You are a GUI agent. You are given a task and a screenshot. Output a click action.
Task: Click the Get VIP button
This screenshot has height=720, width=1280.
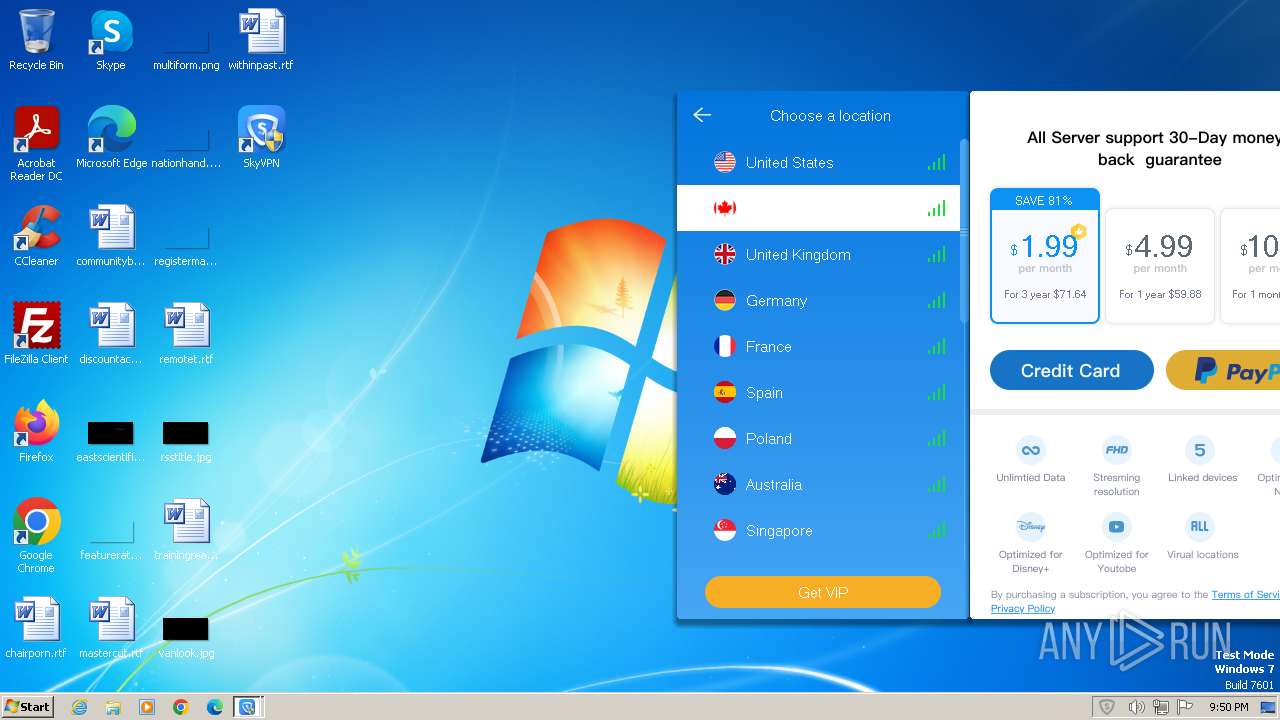click(x=823, y=592)
